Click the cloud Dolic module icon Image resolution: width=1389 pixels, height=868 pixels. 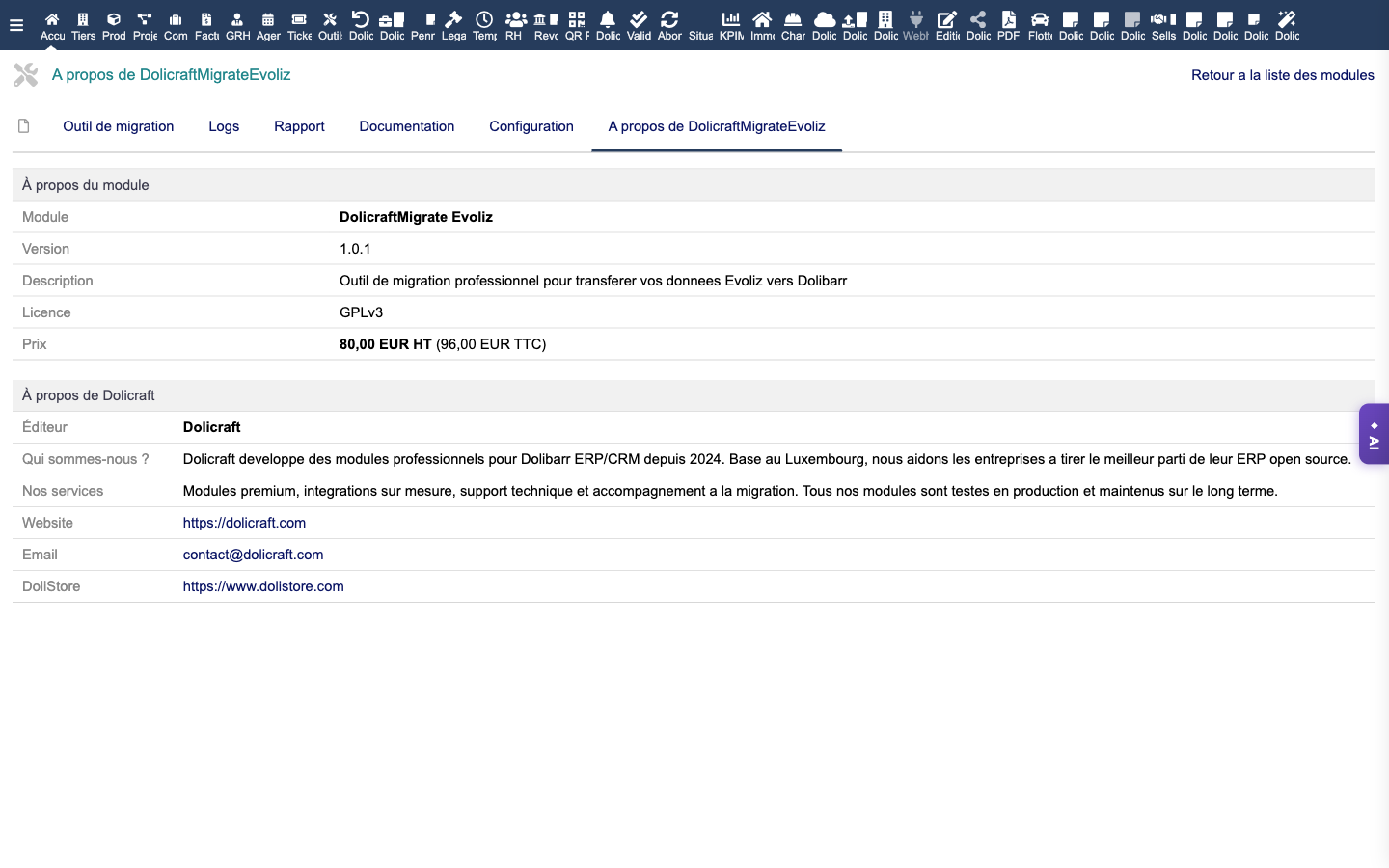tap(825, 19)
